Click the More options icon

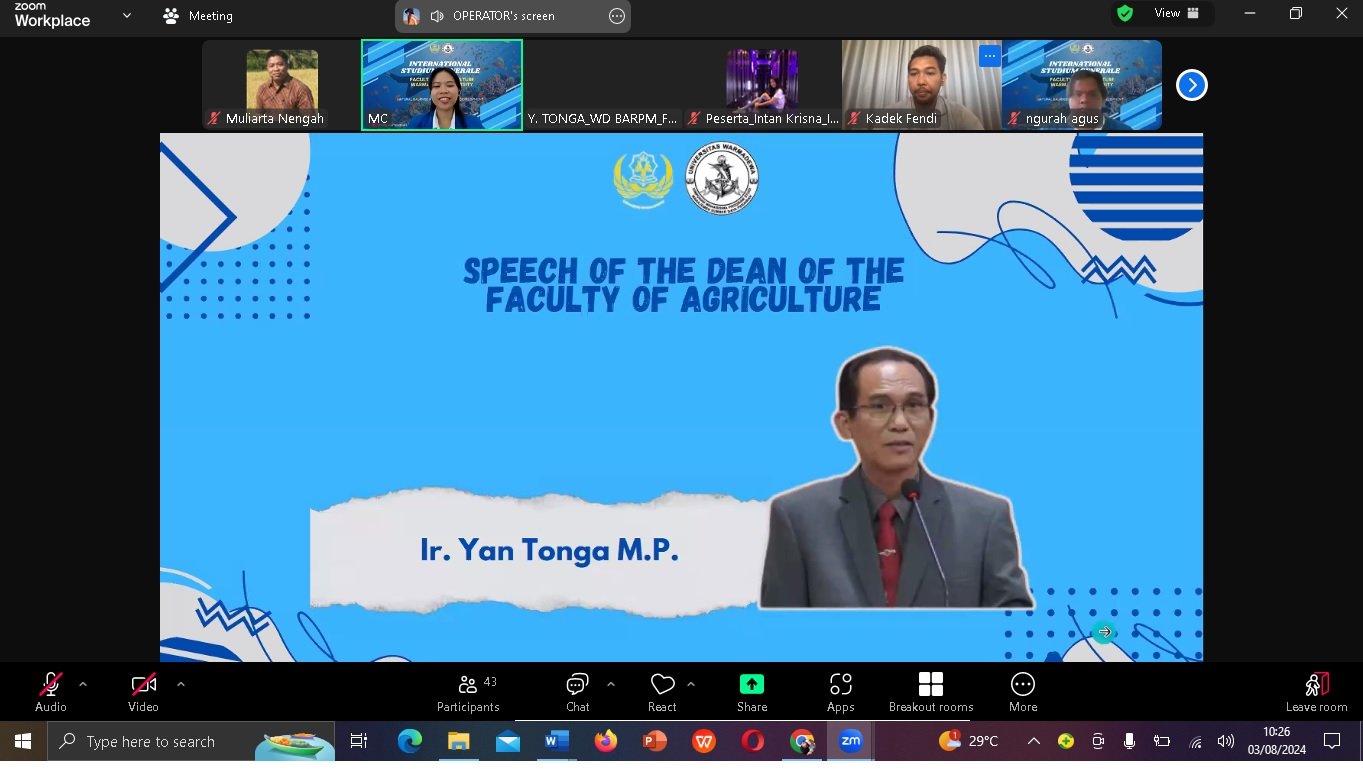(1022, 692)
